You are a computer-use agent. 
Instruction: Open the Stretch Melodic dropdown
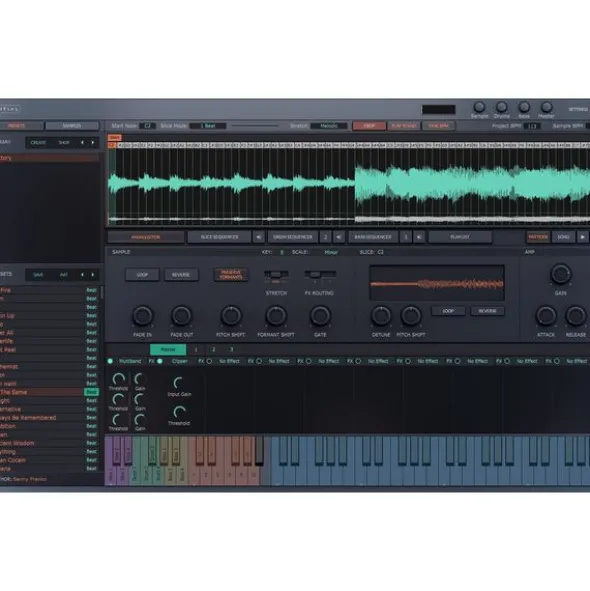tap(329, 126)
